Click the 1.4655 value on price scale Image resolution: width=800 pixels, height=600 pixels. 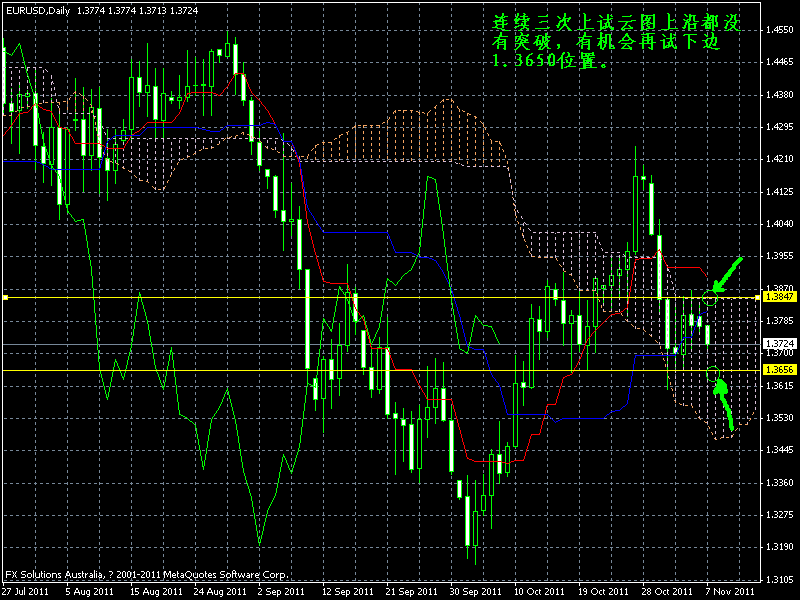(778, 32)
